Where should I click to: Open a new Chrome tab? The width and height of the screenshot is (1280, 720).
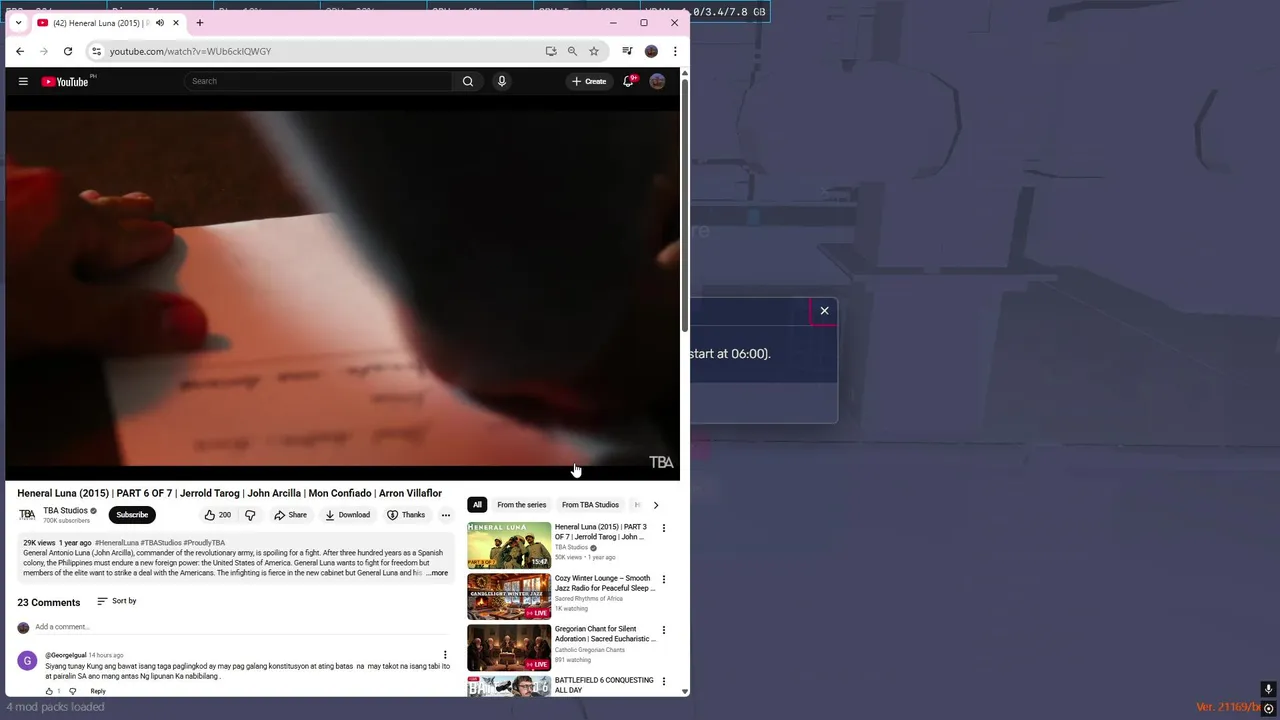click(199, 22)
